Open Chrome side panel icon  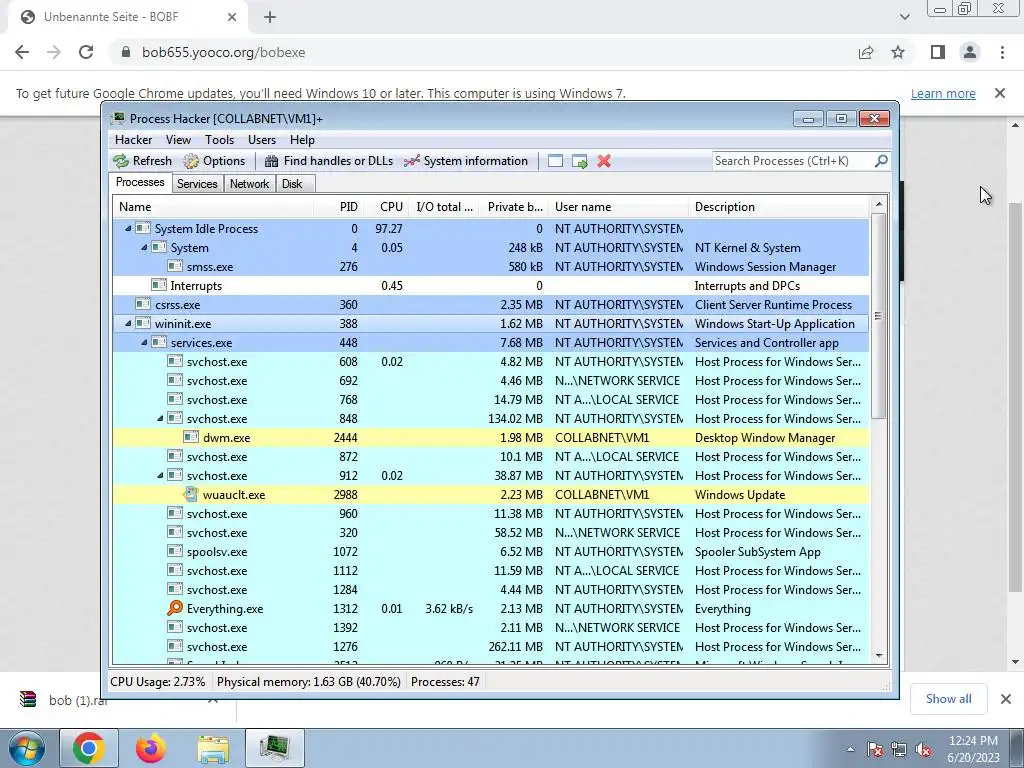click(x=938, y=52)
